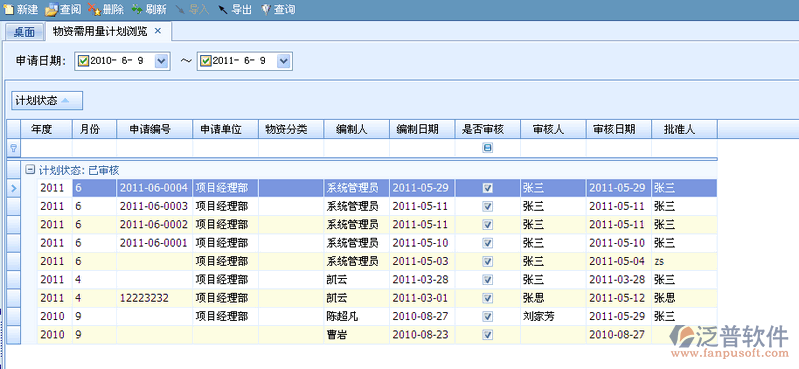
Task: Click the 是否审核 column filter icon
Action: point(488,148)
